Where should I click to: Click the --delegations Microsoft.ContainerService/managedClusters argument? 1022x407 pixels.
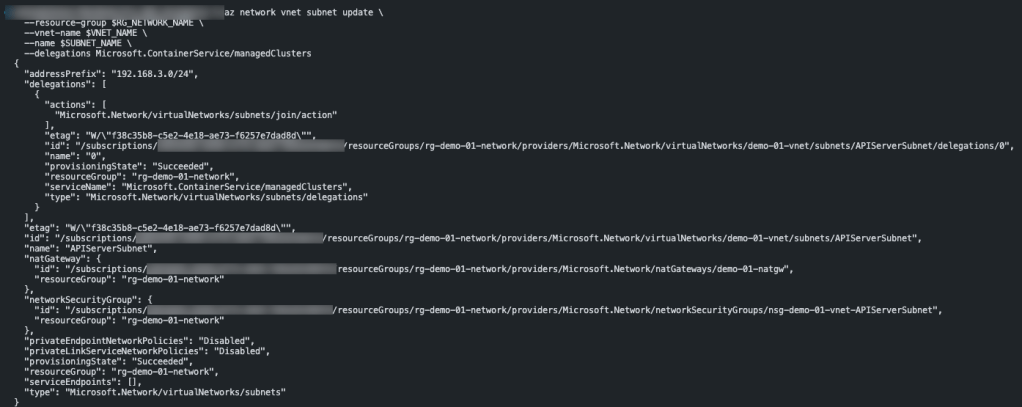[167, 52]
